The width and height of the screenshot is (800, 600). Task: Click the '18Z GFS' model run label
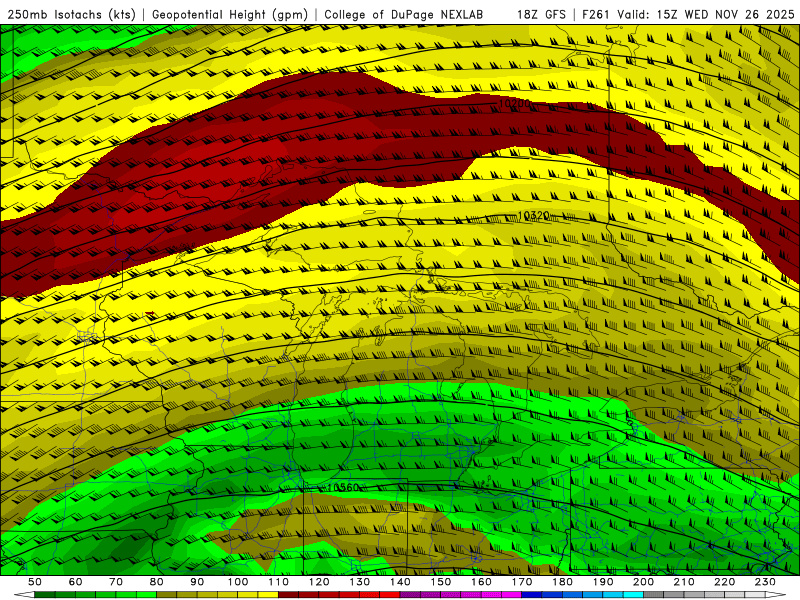pyautogui.click(x=541, y=14)
